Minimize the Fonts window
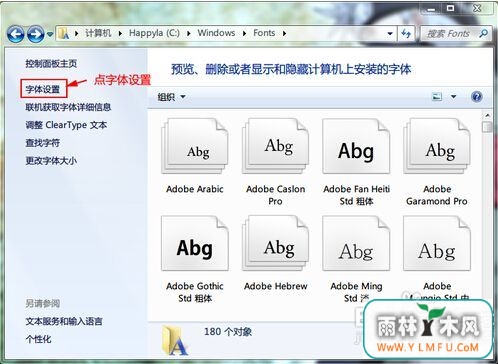 pyautogui.click(x=431, y=8)
